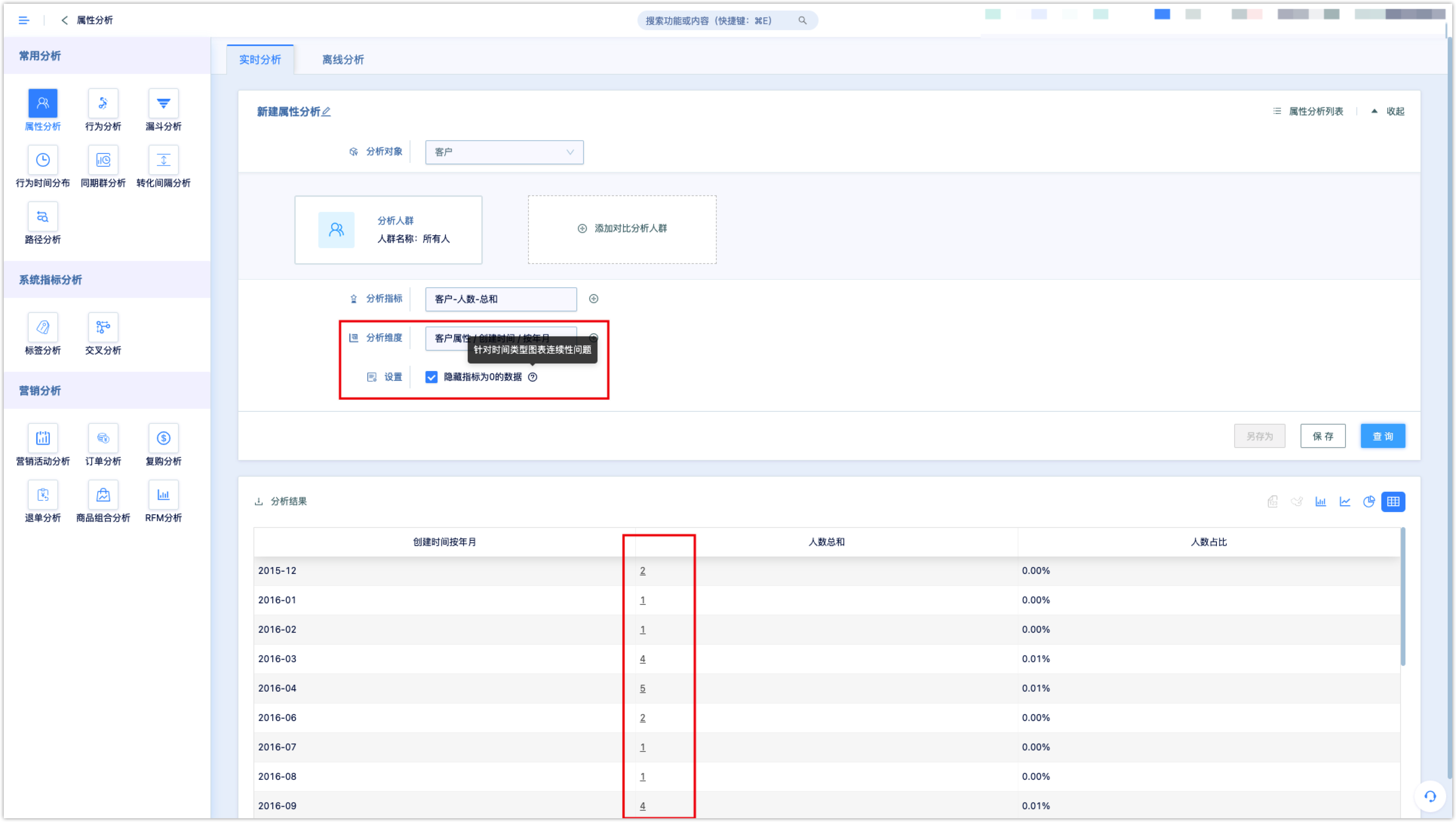Open the 分析对象 客户 dropdown
Image resolution: width=1456 pixels, height=822 pixels.
[x=504, y=152]
